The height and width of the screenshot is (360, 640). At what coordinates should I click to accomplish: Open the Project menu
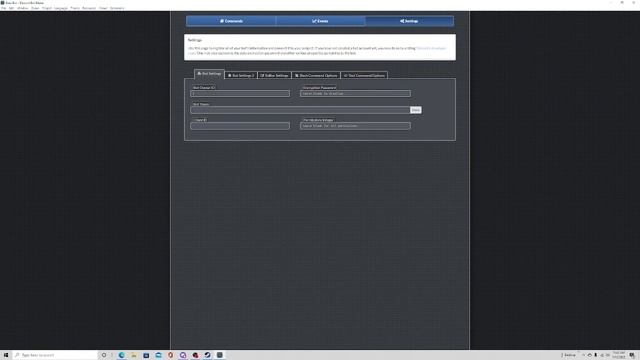[x=47, y=8]
